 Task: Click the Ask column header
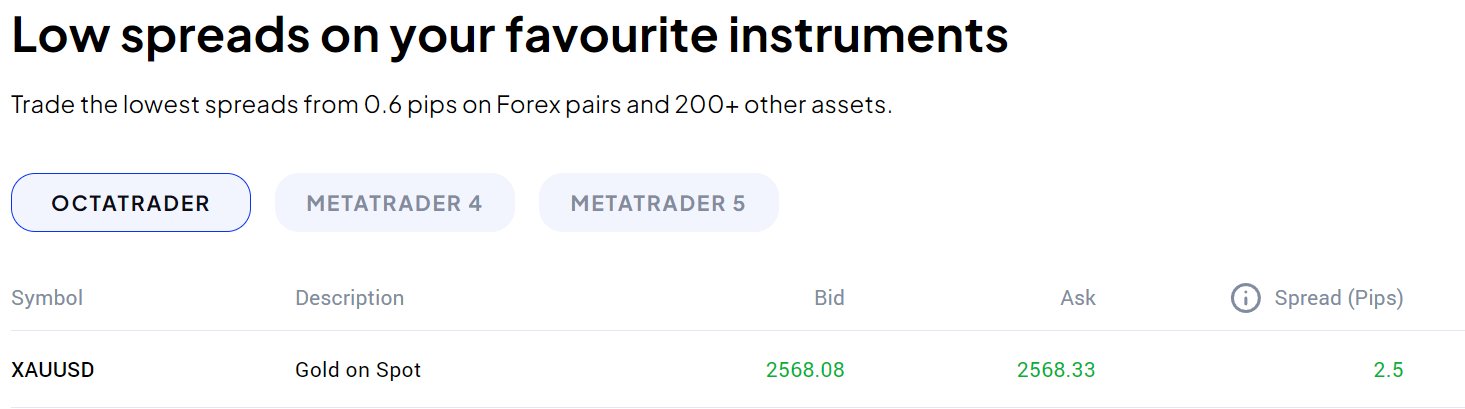1078,298
